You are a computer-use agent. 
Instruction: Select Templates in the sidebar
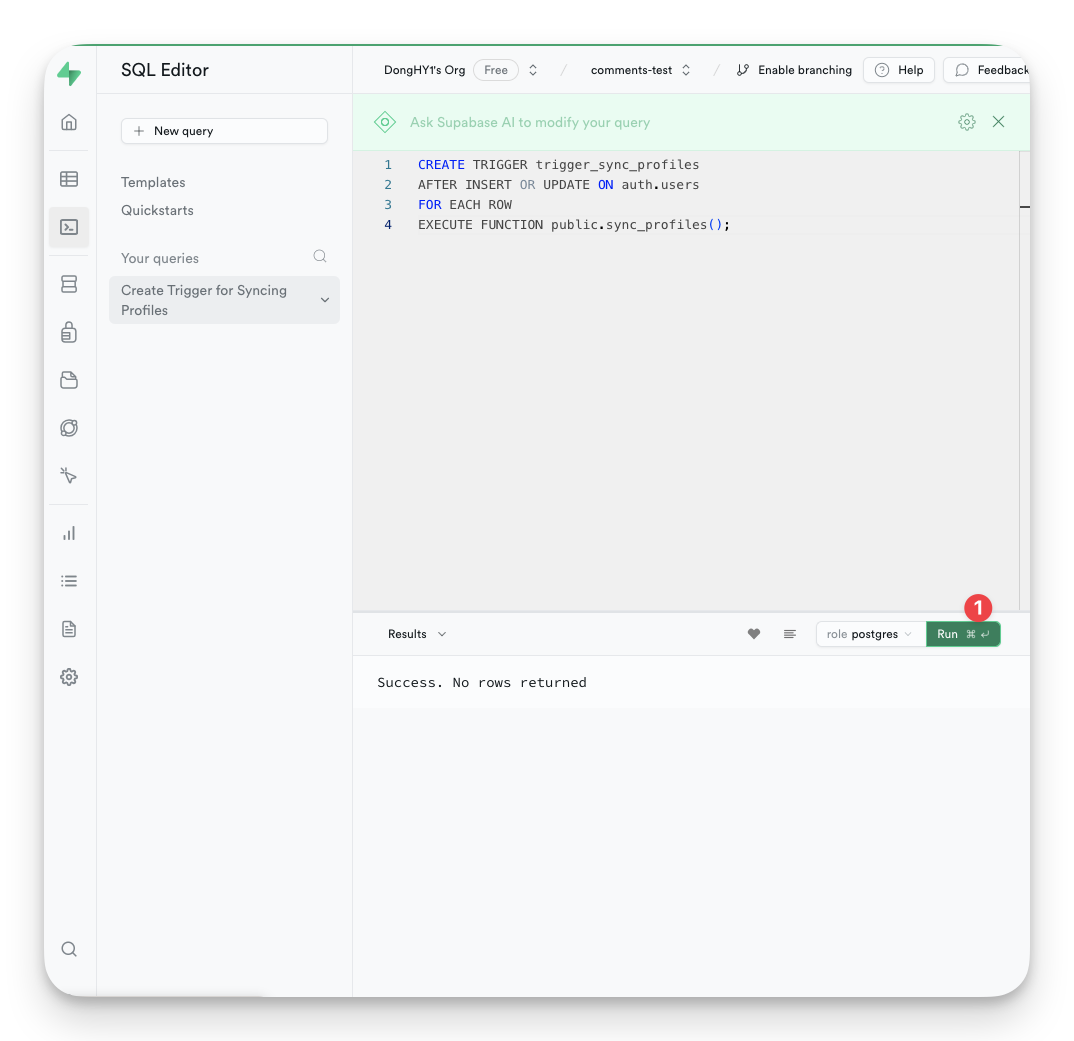153,182
